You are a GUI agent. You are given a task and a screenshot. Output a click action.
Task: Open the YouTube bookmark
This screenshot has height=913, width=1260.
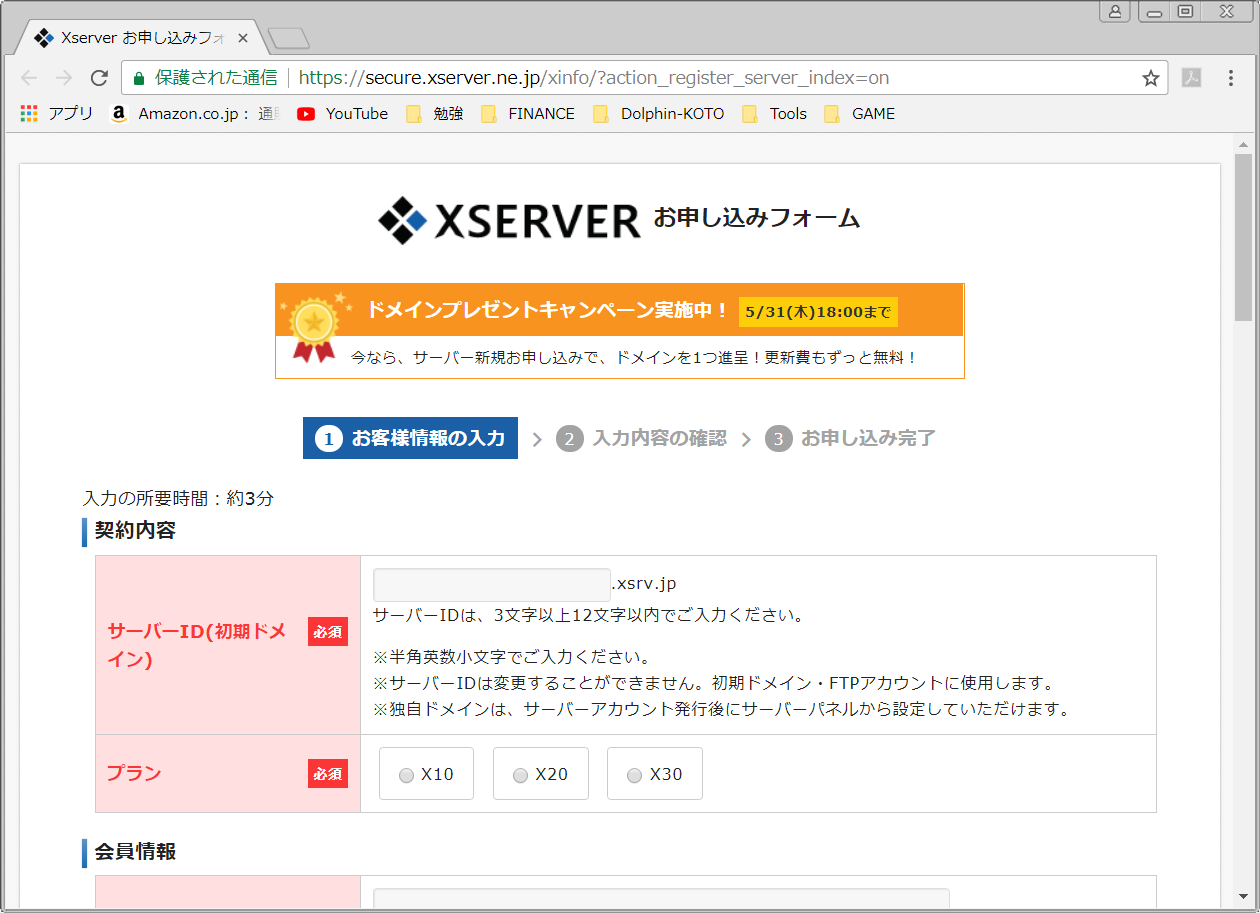pos(342,114)
